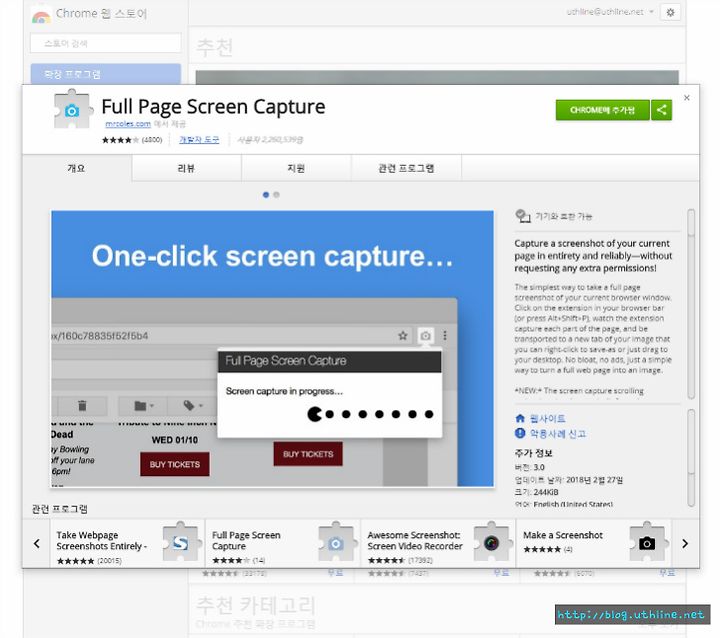Open Make a Screenshot camera icon
The image size is (720, 638).
(x=647, y=542)
